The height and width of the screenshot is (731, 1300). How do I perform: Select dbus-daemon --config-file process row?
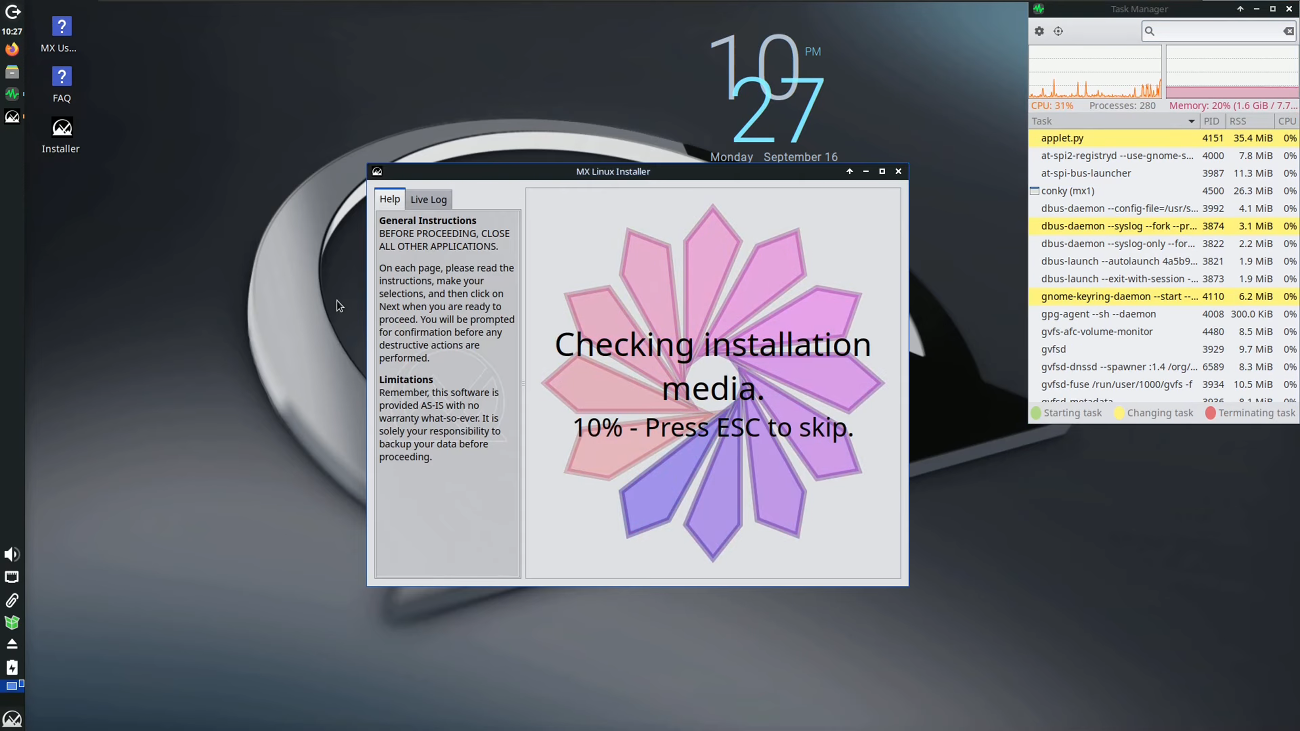1164,208
